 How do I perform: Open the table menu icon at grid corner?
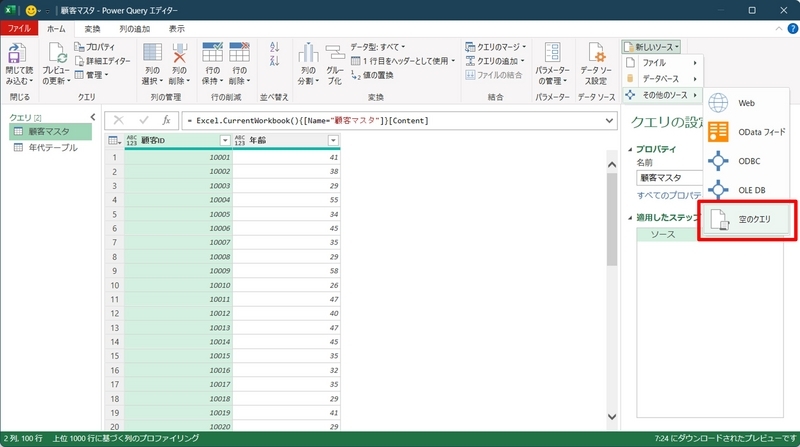[114, 140]
